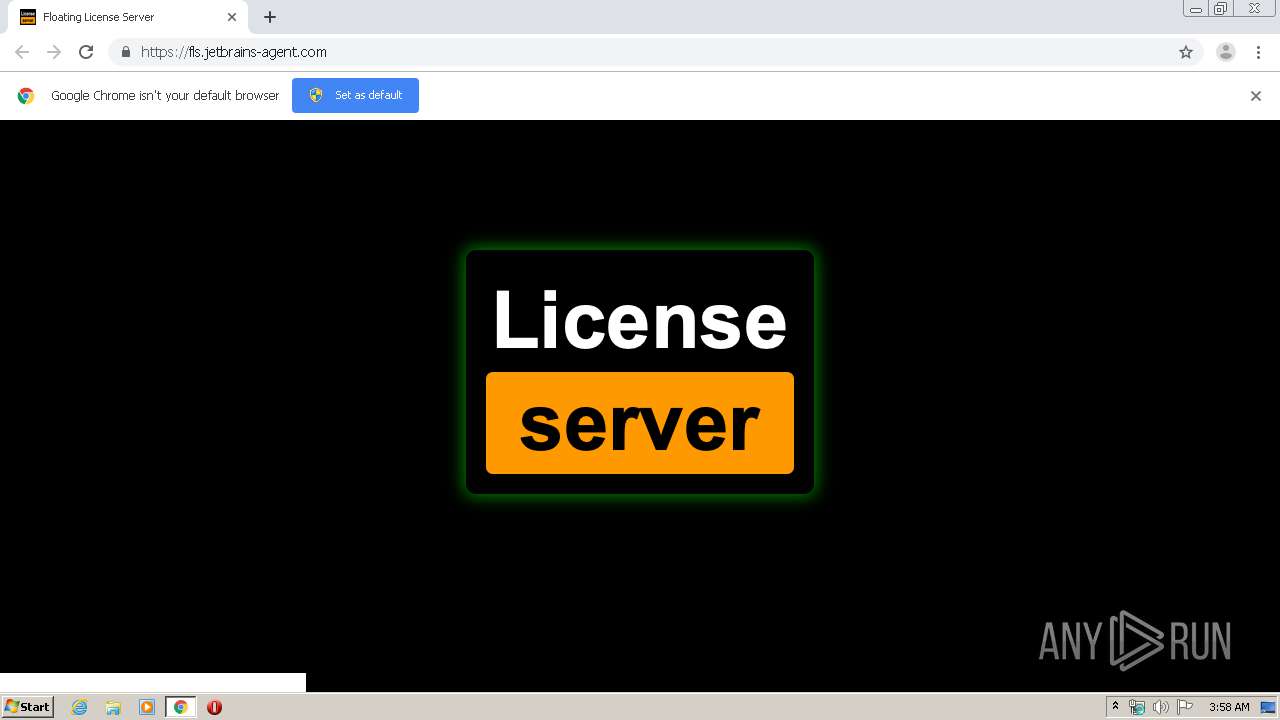Close the Floating License Server tab
The image size is (1280, 720).
(232, 17)
